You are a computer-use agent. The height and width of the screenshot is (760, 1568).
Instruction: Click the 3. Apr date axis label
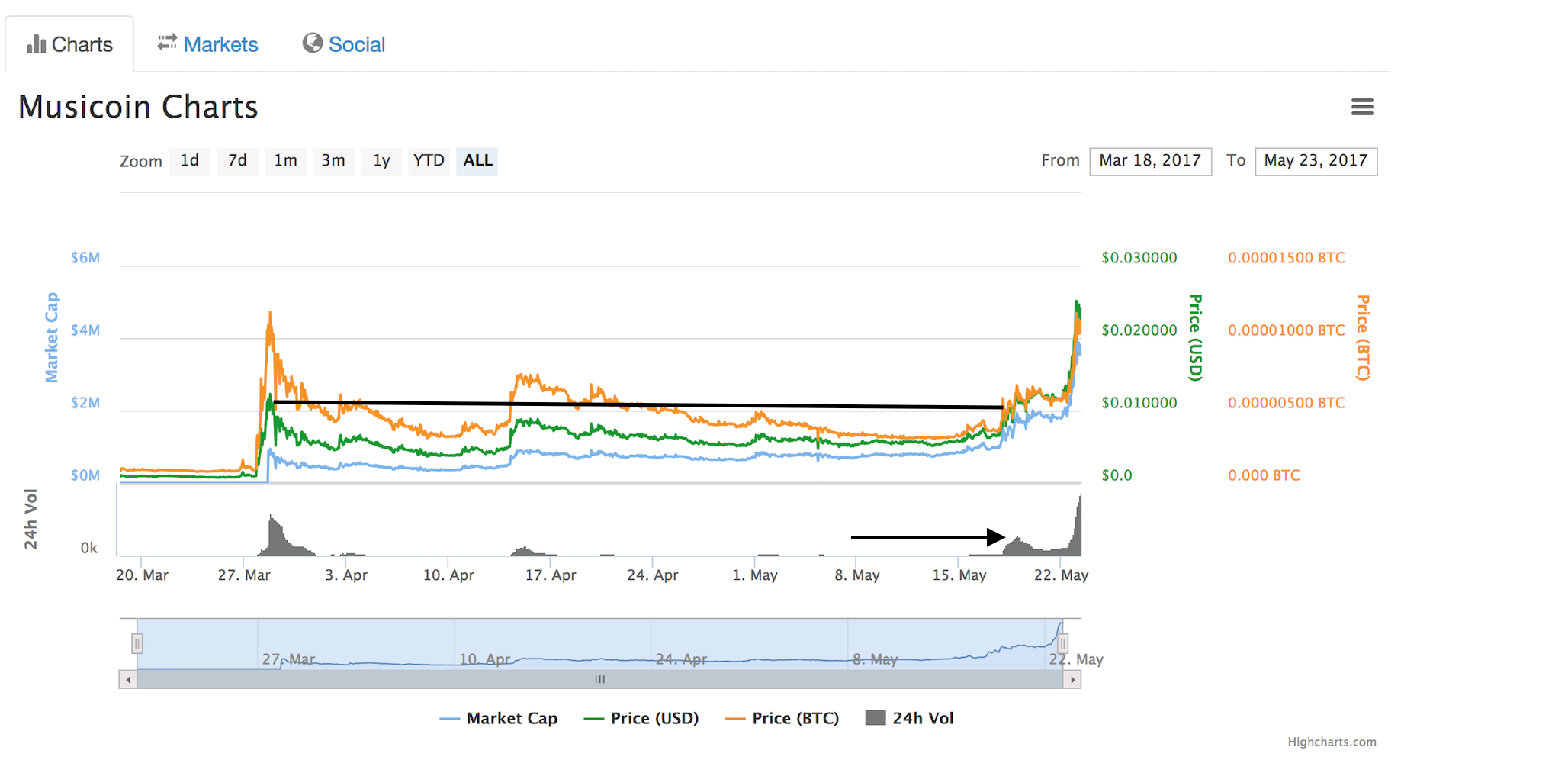(x=346, y=575)
